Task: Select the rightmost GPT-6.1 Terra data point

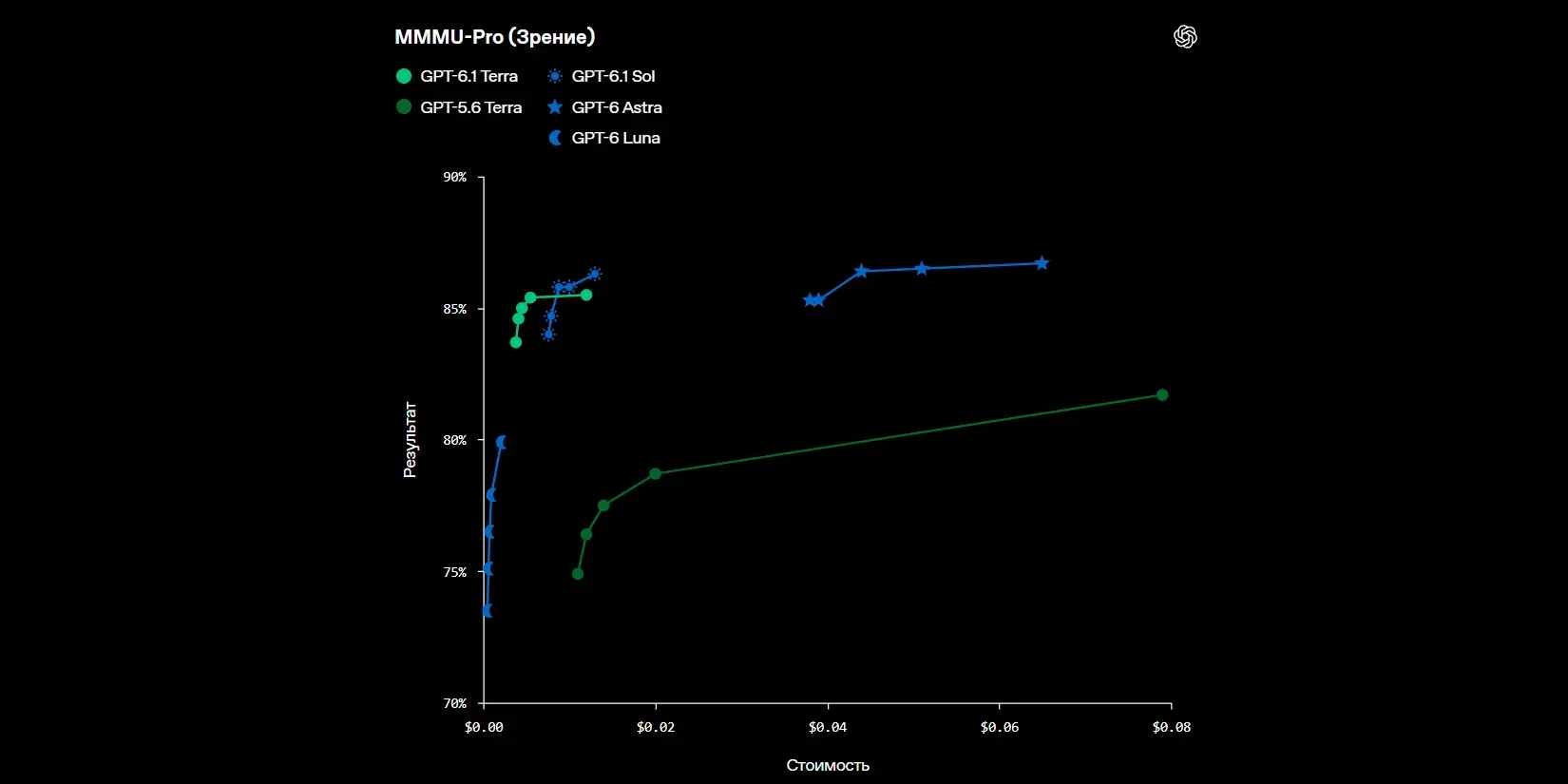Action: (586, 295)
